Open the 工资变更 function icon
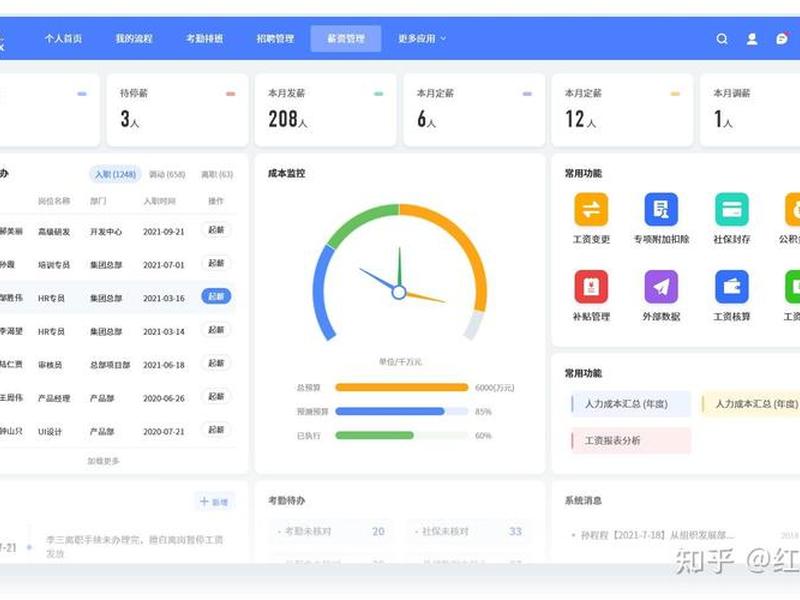This screenshot has height=600, width=800. click(x=591, y=209)
